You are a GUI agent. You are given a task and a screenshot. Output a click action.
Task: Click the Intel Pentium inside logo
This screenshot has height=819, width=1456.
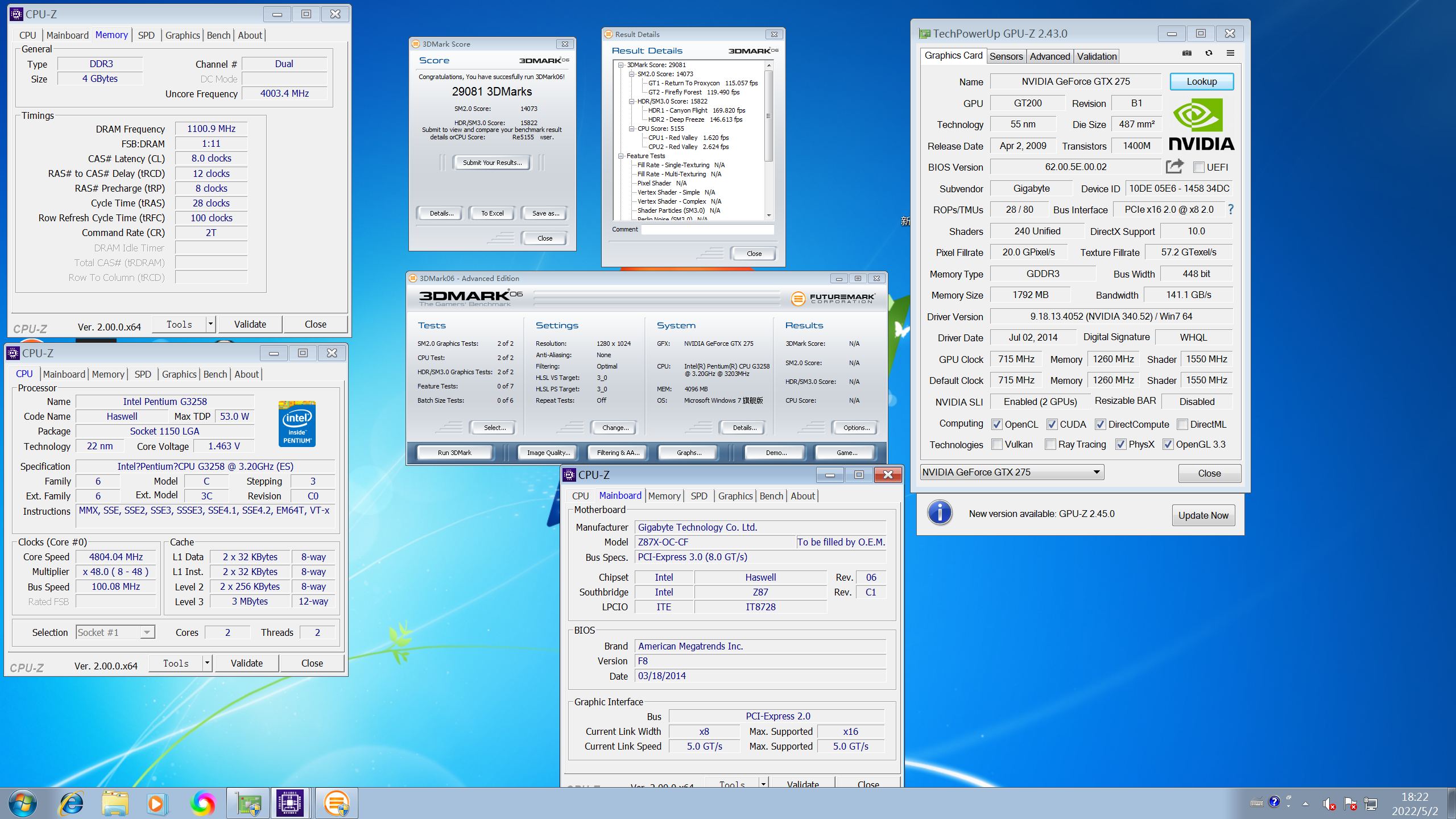297,424
